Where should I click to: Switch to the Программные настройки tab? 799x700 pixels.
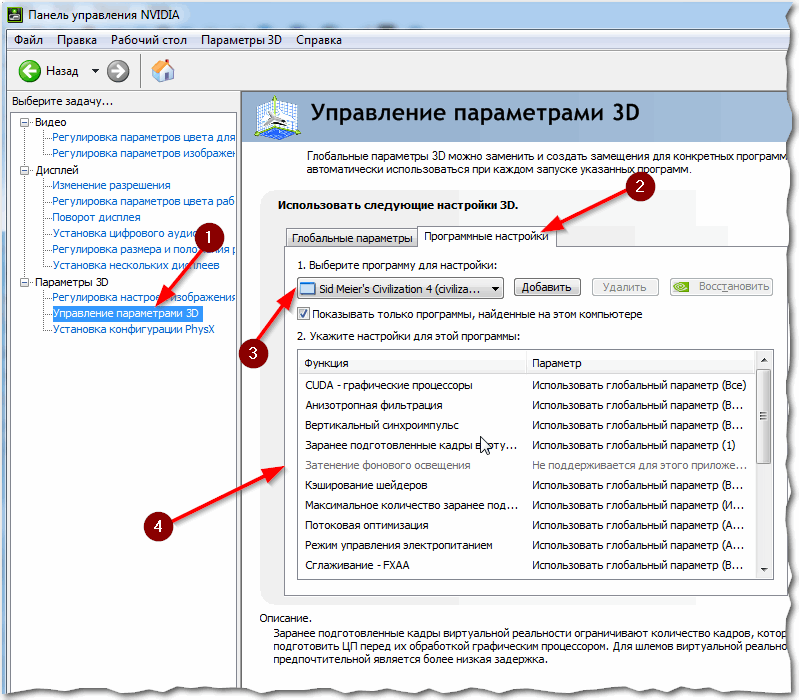click(x=486, y=236)
